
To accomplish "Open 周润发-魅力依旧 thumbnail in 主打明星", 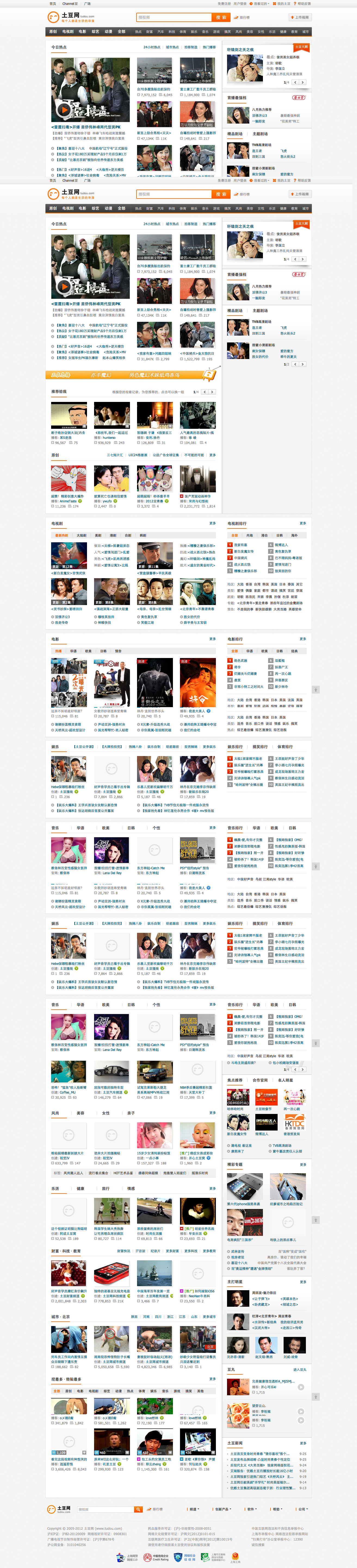I will click(x=238, y=1298).
